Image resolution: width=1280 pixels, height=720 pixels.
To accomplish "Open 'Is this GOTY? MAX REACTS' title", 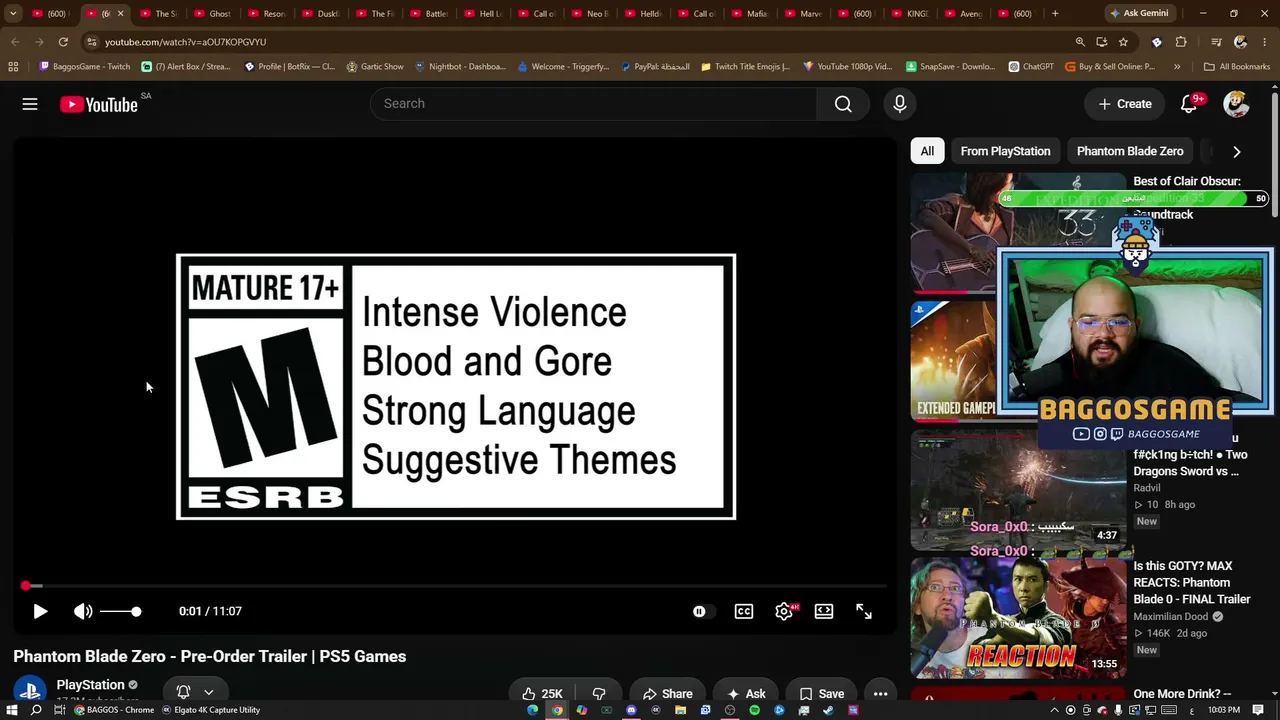I will [1192, 582].
